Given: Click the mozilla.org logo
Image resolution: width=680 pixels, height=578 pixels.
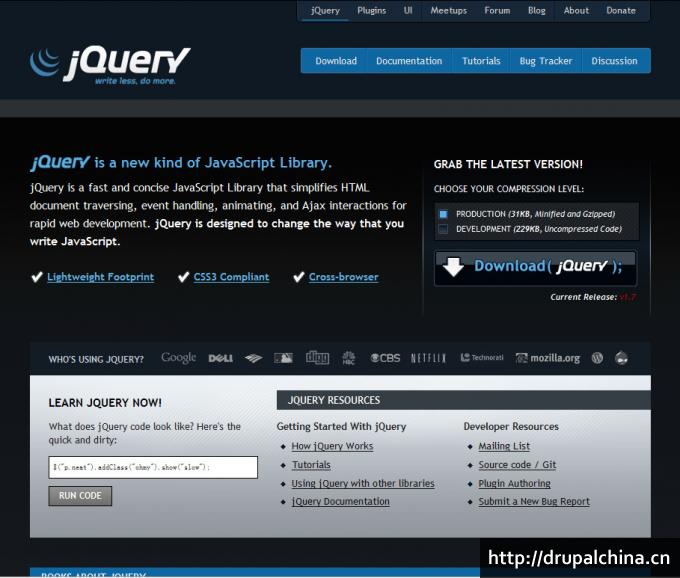Looking at the screenshot, I should pos(548,358).
